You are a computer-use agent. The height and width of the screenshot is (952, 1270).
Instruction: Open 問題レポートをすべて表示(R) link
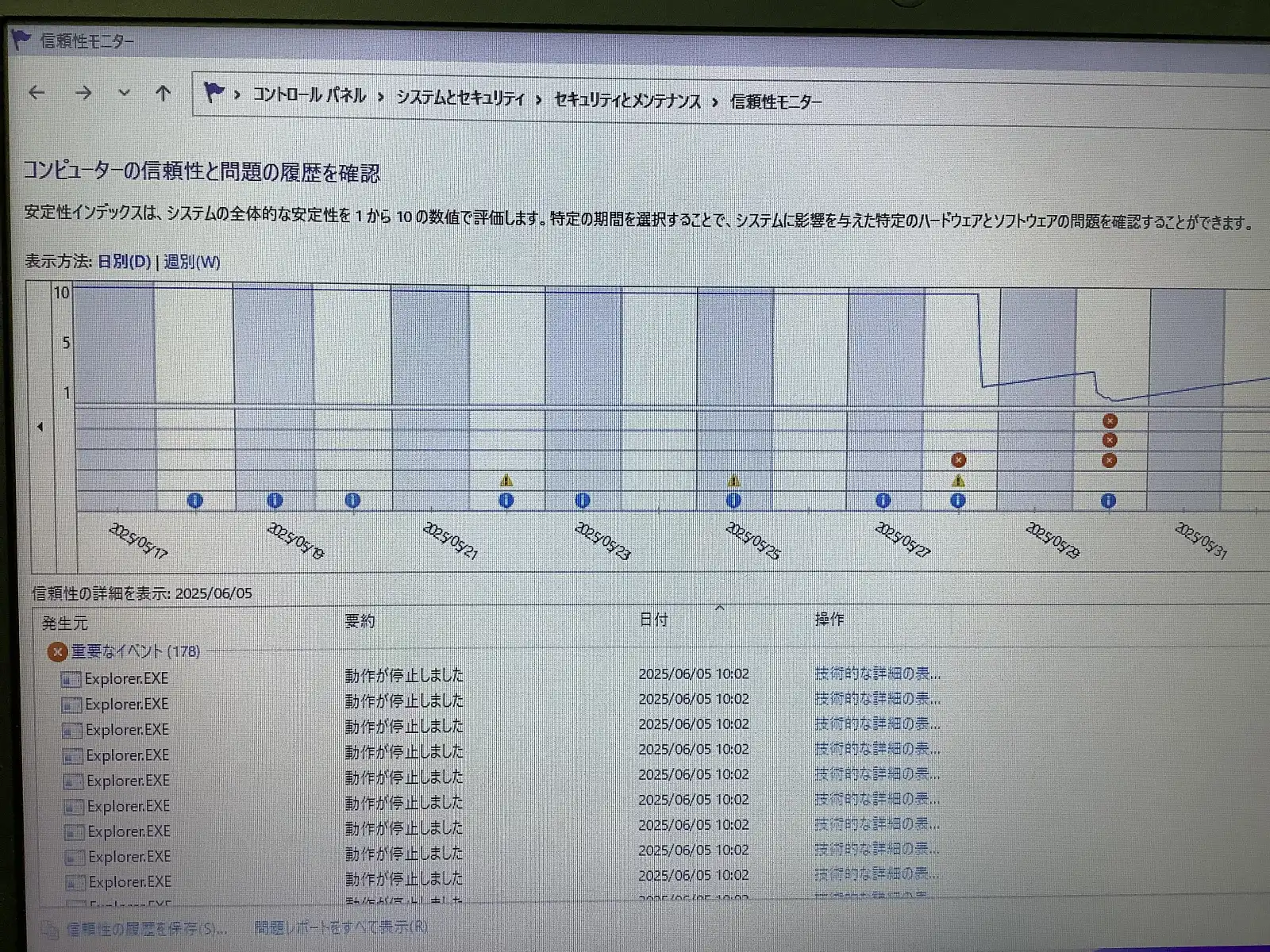pos(341,927)
